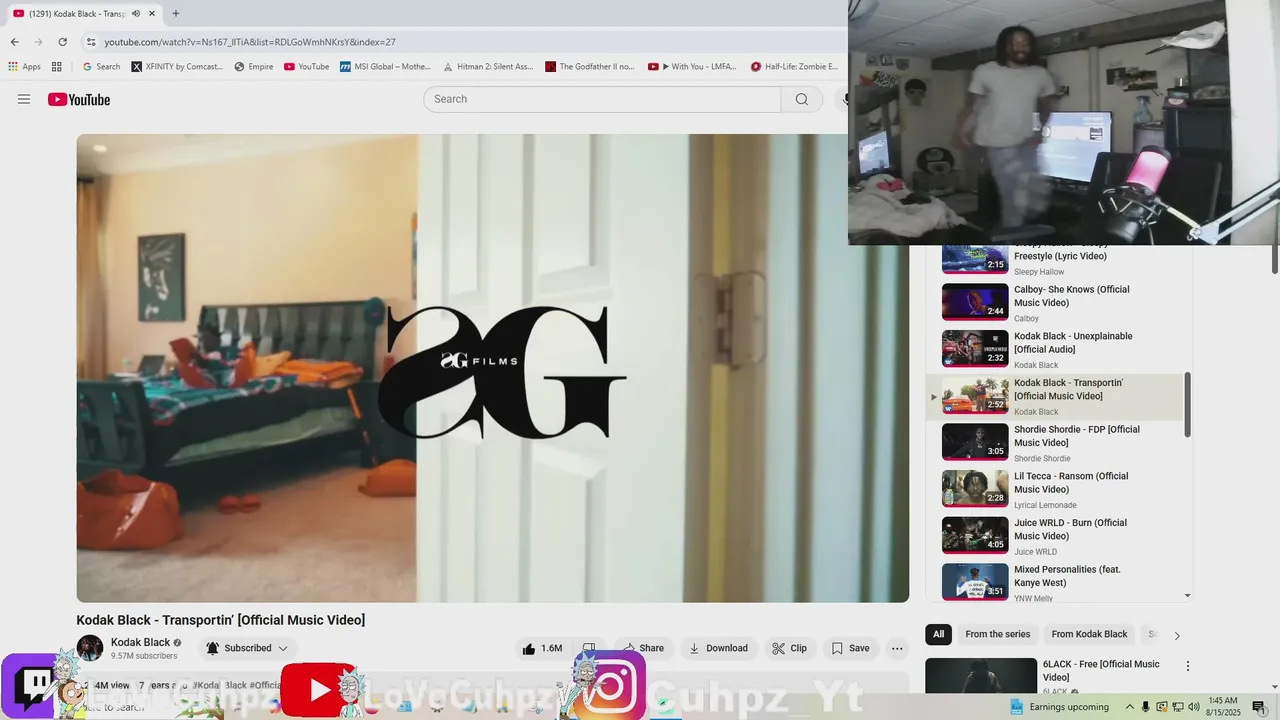Open Earnings upcoming taskbar widget

click(x=1058, y=707)
